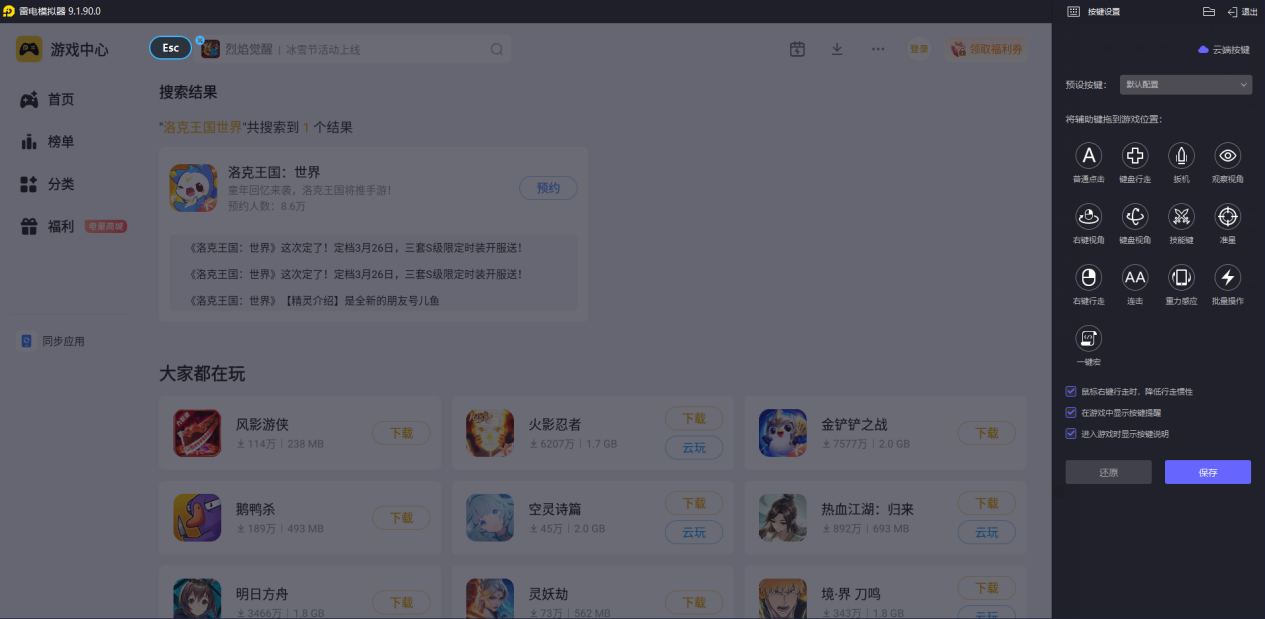Toggle 进入游戏时显示按键说明 option

(x=1070, y=433)
